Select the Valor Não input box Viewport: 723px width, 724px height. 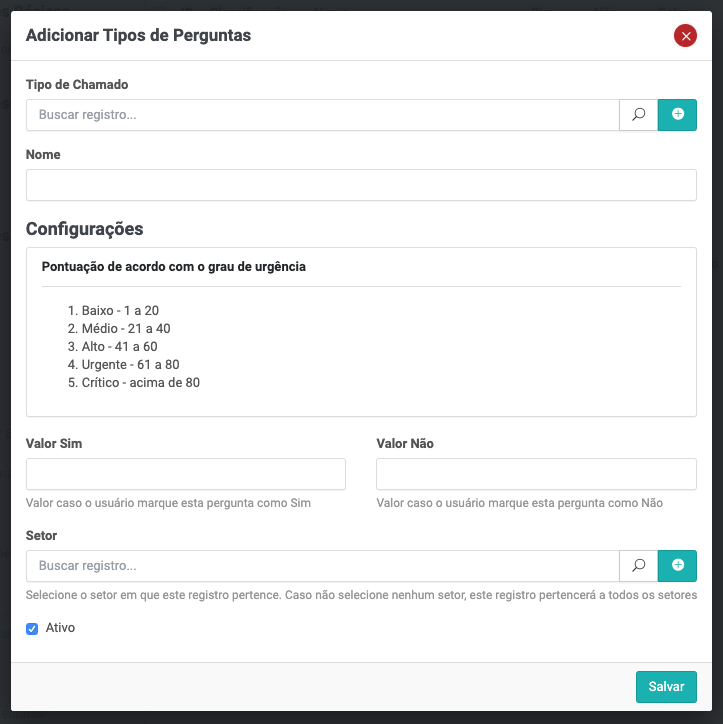click(x=536, y=474)
